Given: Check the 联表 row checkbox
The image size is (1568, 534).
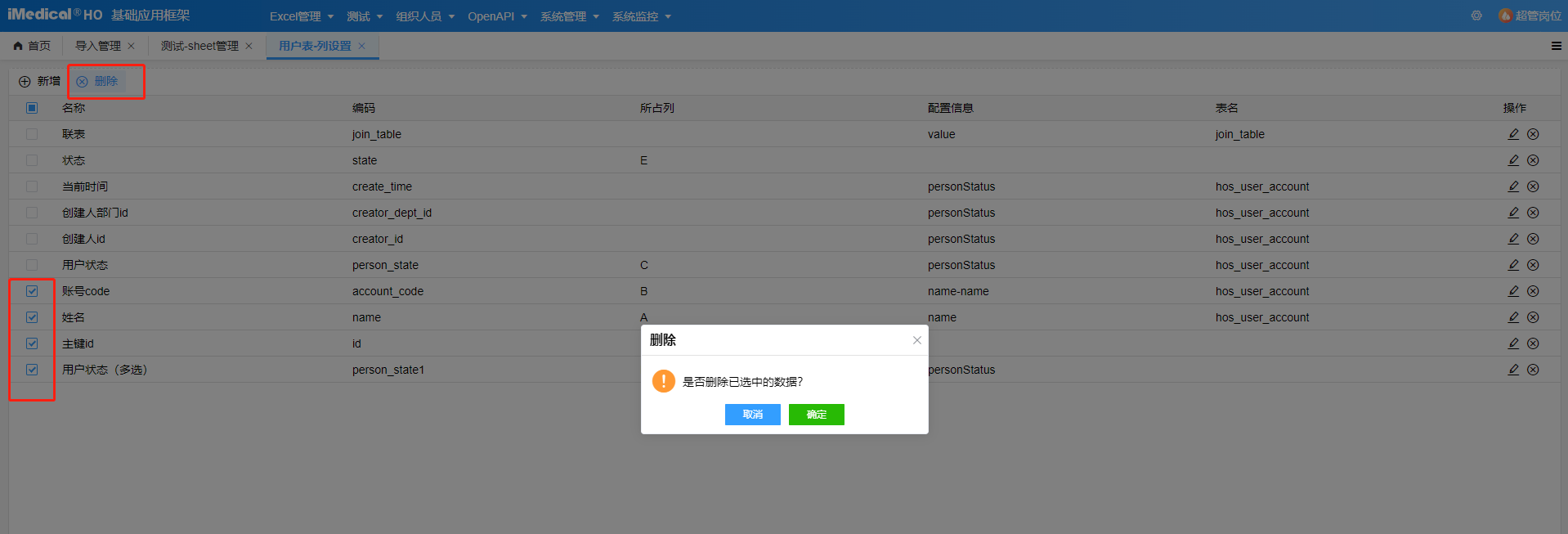Looking at the screenshot, I should point(32,134).
